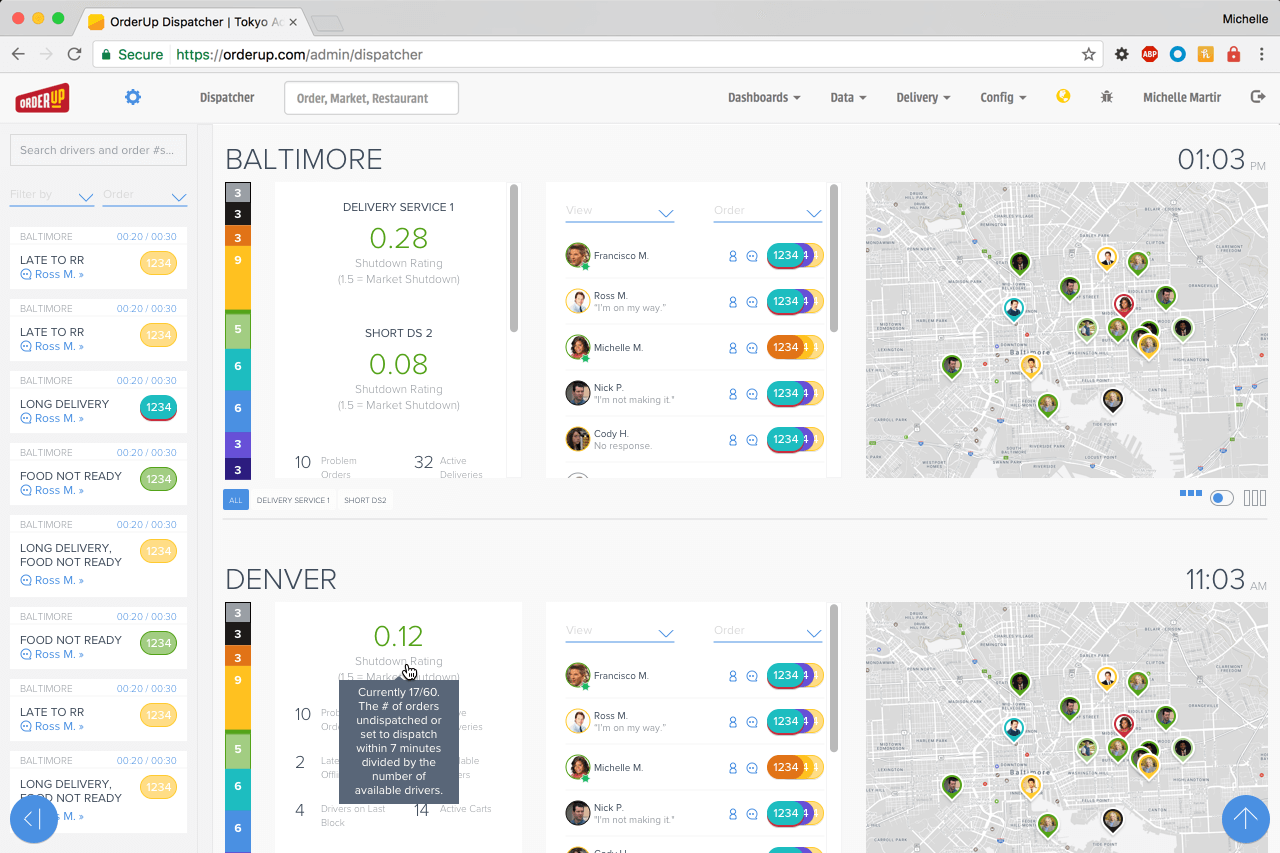Switch to SHORT DS2 tab

[x=365, y=500]
